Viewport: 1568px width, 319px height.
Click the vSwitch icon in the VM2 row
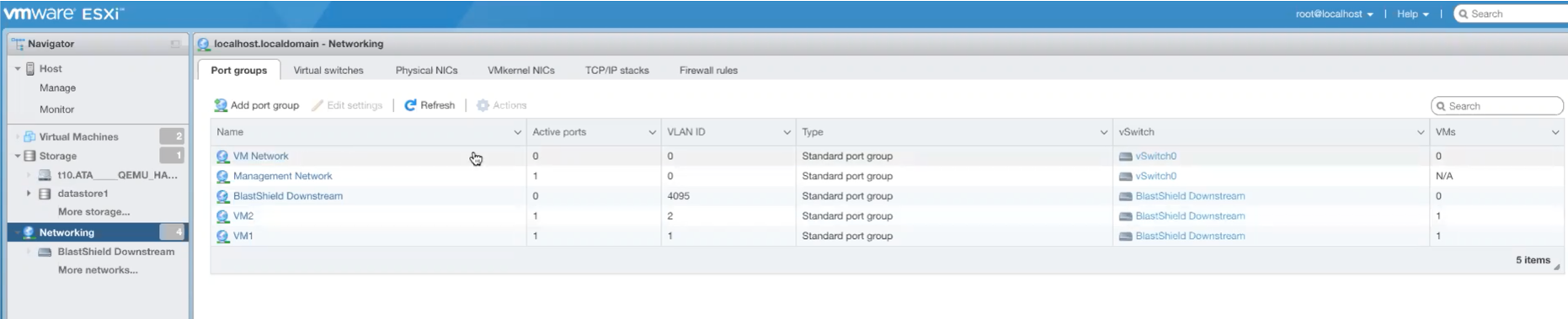coord(1125,216)
